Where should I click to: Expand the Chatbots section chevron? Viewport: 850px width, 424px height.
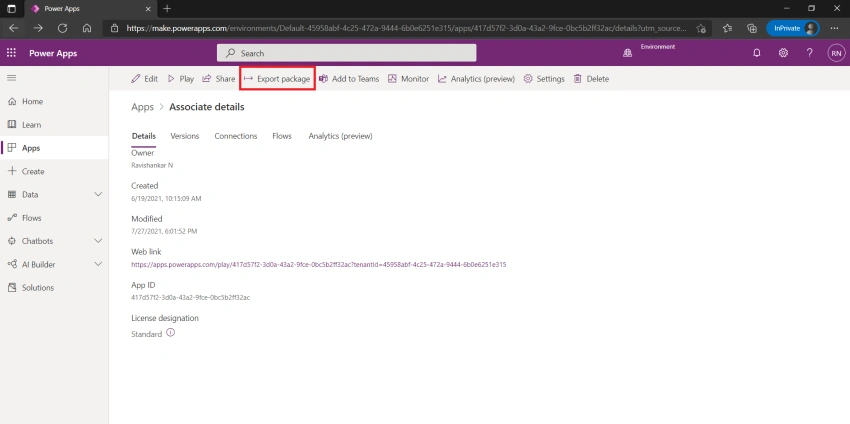click(x=98, y=241)
